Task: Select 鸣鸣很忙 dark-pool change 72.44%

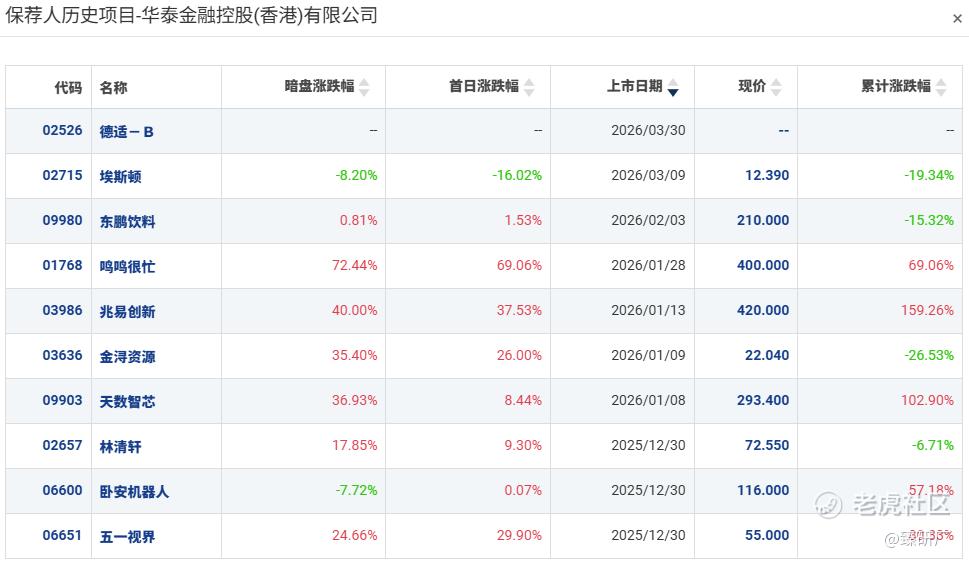Action: click(x=355, y=266)
